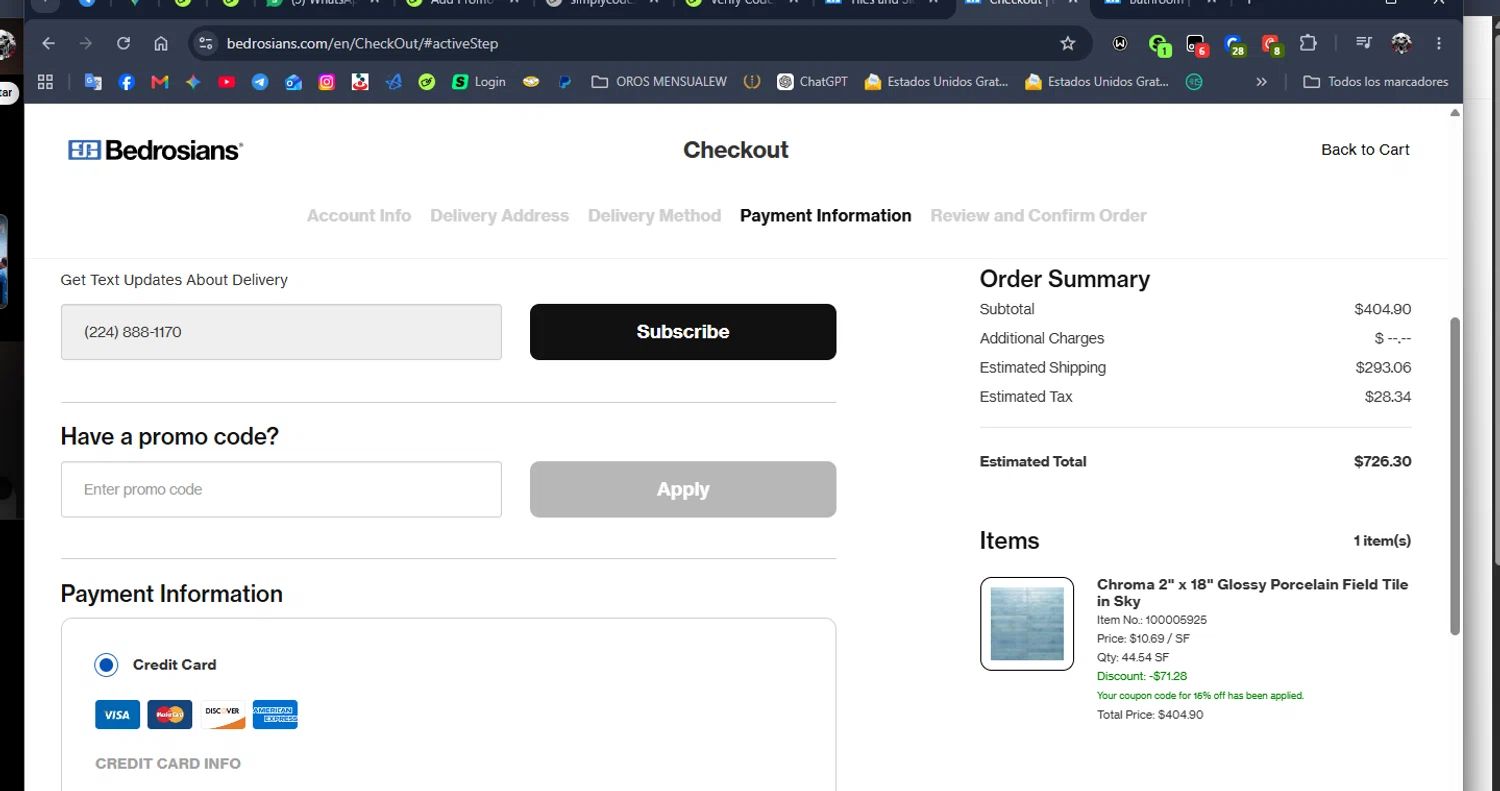The width and height of the screenshot is (1500, 791).
Task: Click the phone number text updates field
Action: click(x=281, y=332)
